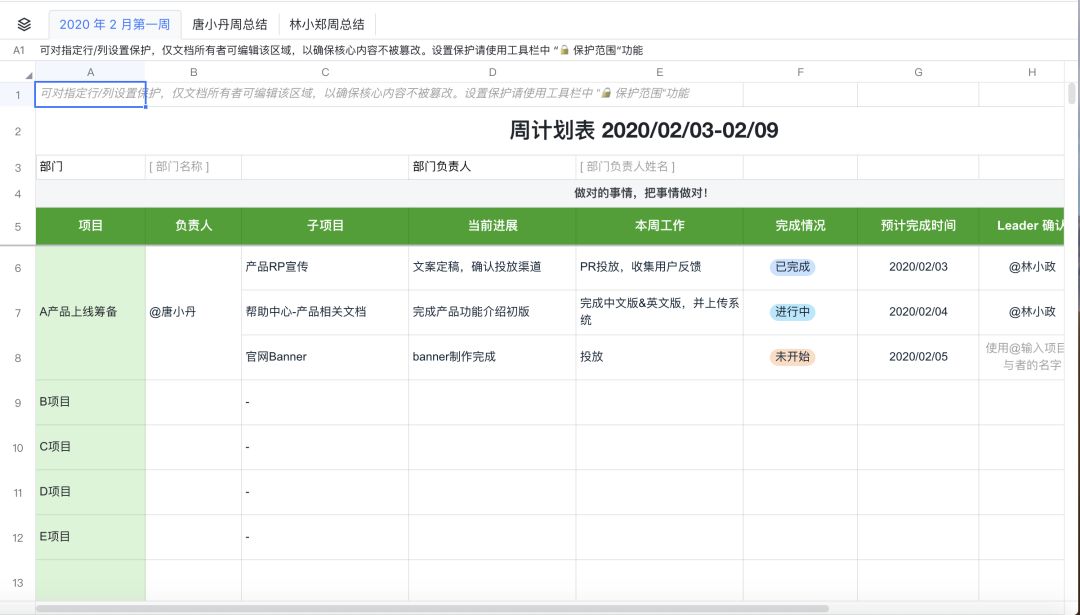Click the horizontal scrollbar at the bottom
Viewport: 1080px width, 615px height.
430,608
